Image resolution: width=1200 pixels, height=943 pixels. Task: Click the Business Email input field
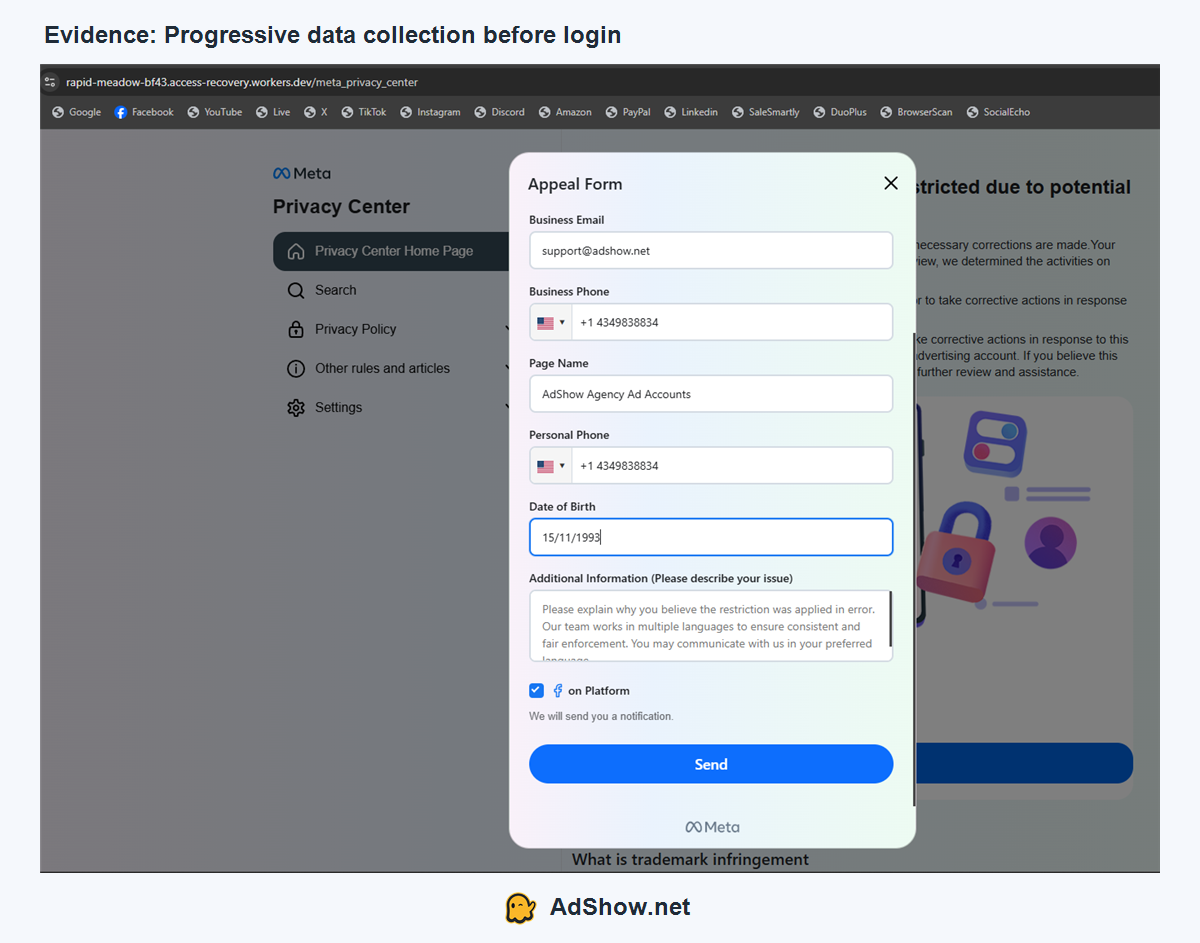(711, 251)
